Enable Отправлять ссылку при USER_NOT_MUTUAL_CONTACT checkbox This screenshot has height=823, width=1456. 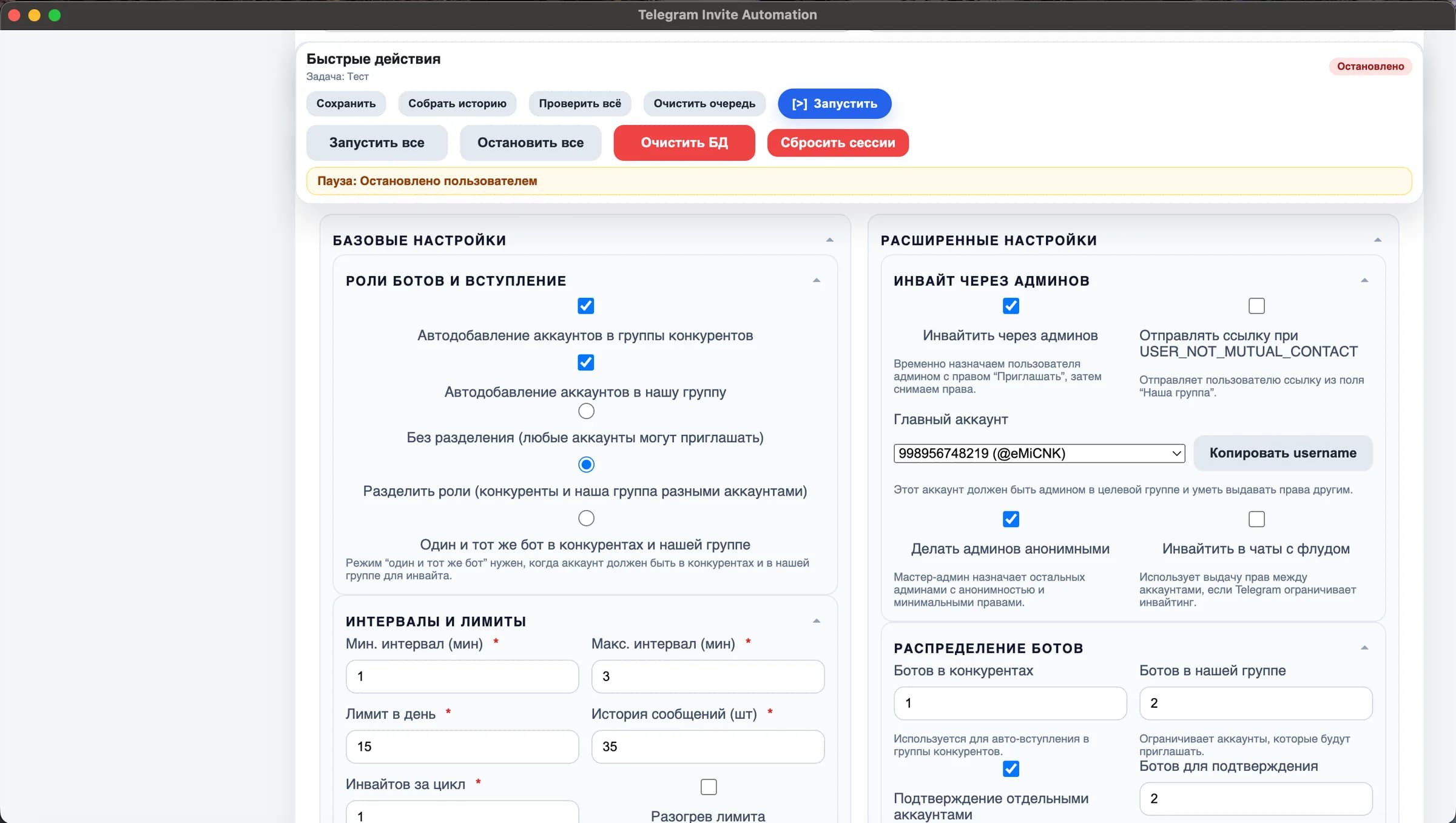tap(1256, 306)
